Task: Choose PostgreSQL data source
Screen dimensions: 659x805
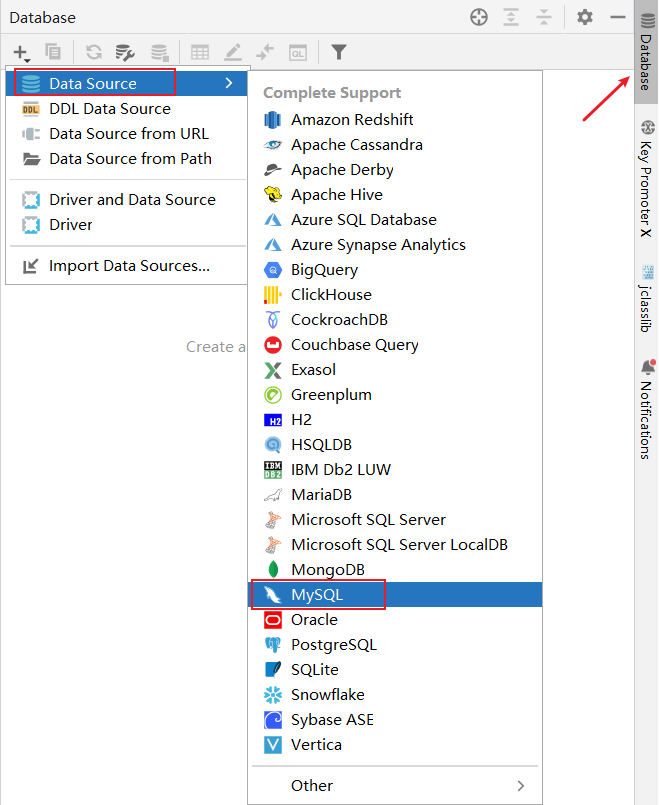Action: (x=333, y=645)
